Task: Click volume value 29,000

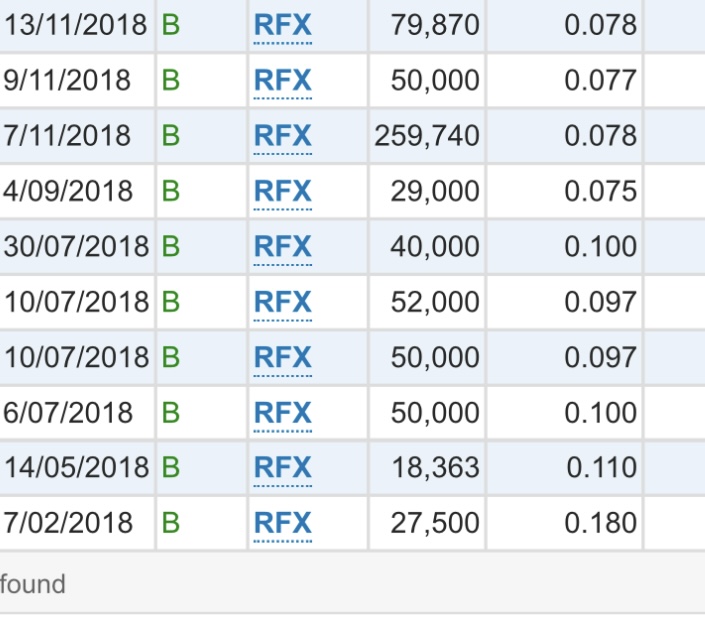Action: 435,192
